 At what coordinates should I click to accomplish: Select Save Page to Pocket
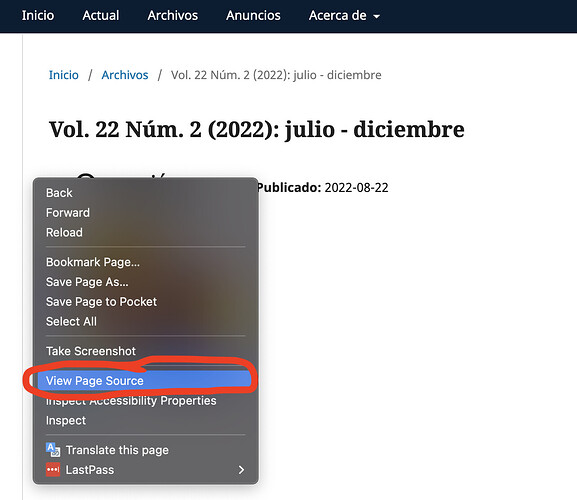click(x=144, y=302)
